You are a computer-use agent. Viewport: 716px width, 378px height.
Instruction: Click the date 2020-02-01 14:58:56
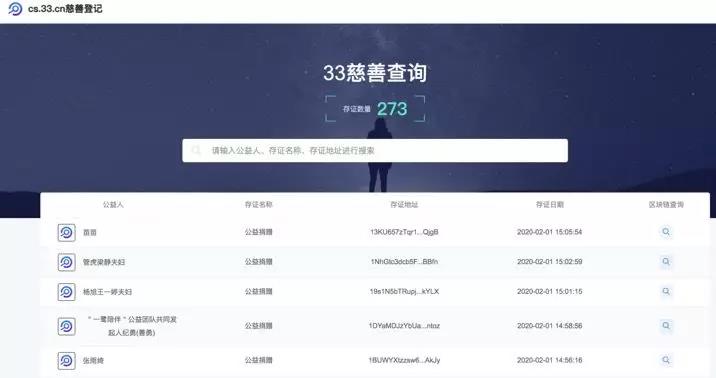coord(550,326)
